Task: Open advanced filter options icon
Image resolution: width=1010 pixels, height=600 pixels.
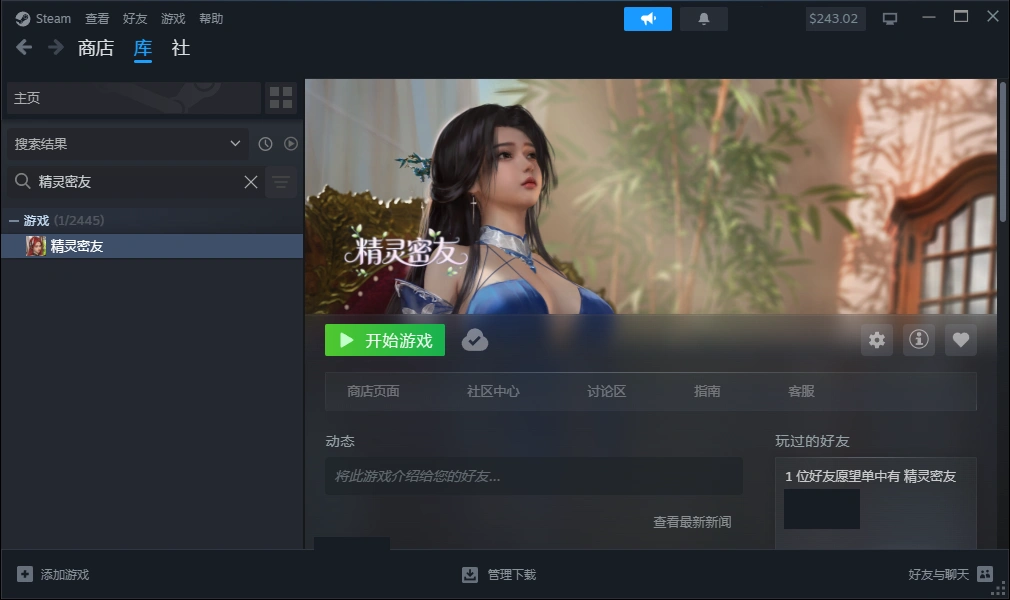Action: (281, 182)
